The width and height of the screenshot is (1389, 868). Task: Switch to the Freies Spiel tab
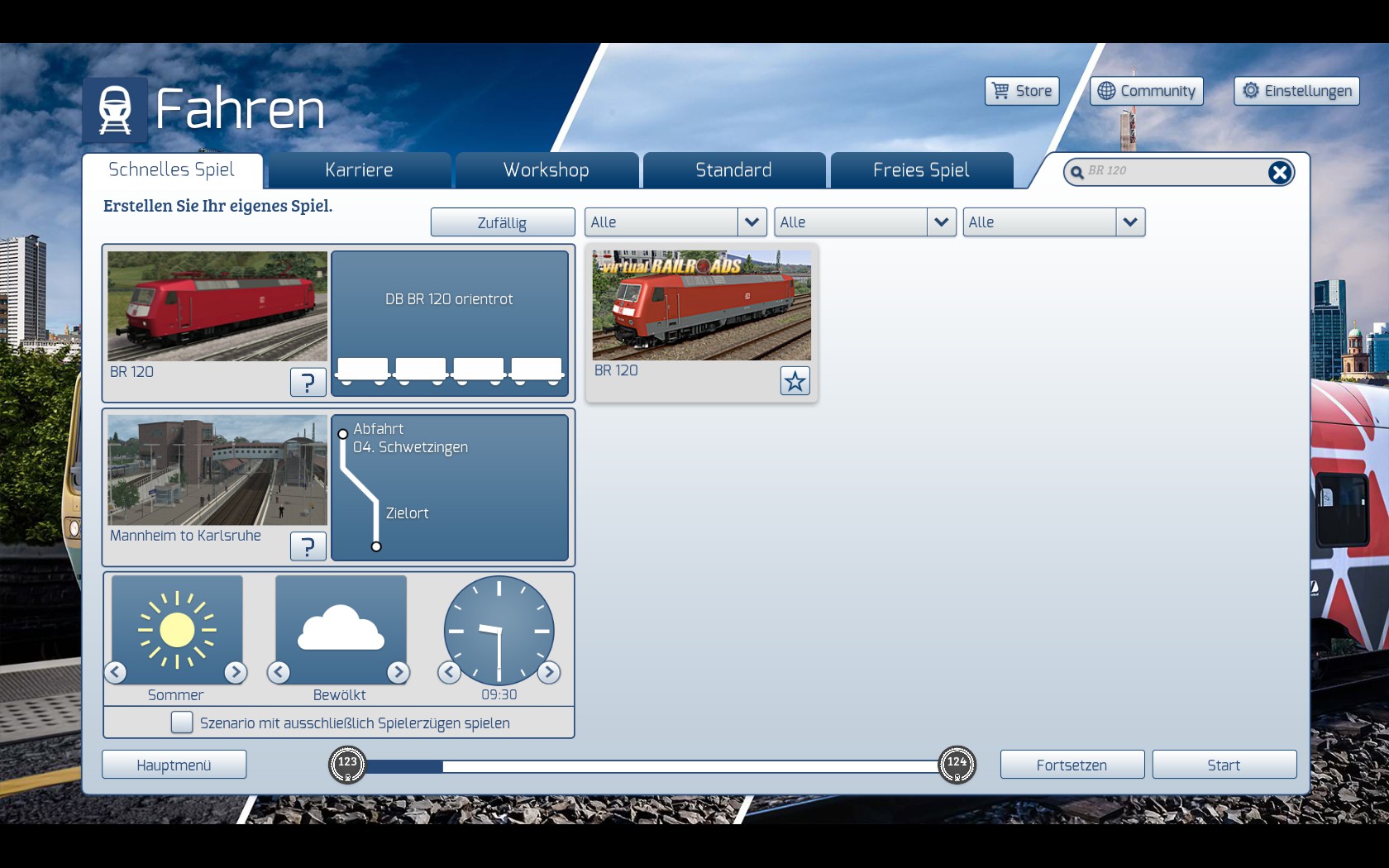[x=922, y=170]
